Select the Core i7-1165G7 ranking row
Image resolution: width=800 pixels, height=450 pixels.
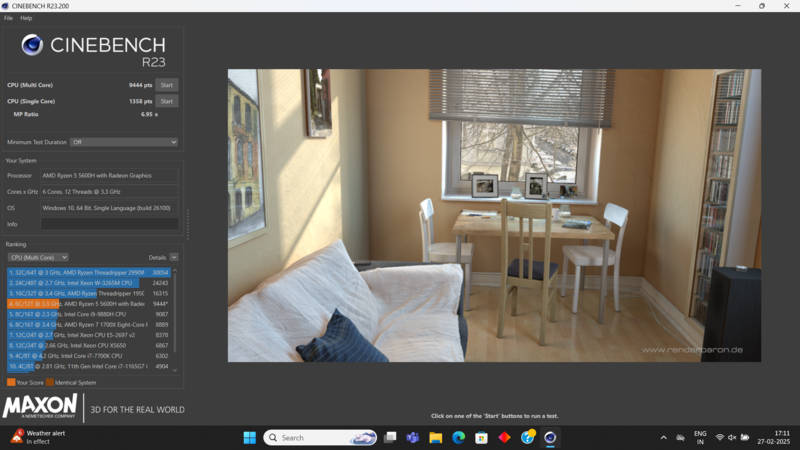tap(88, 366)
